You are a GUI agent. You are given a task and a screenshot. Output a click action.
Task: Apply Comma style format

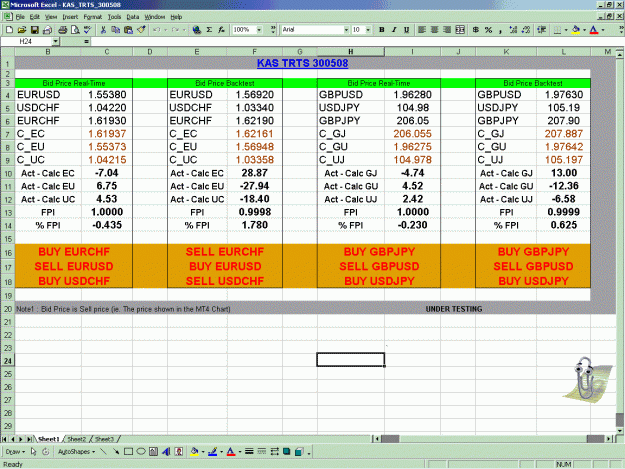[501, 30]
